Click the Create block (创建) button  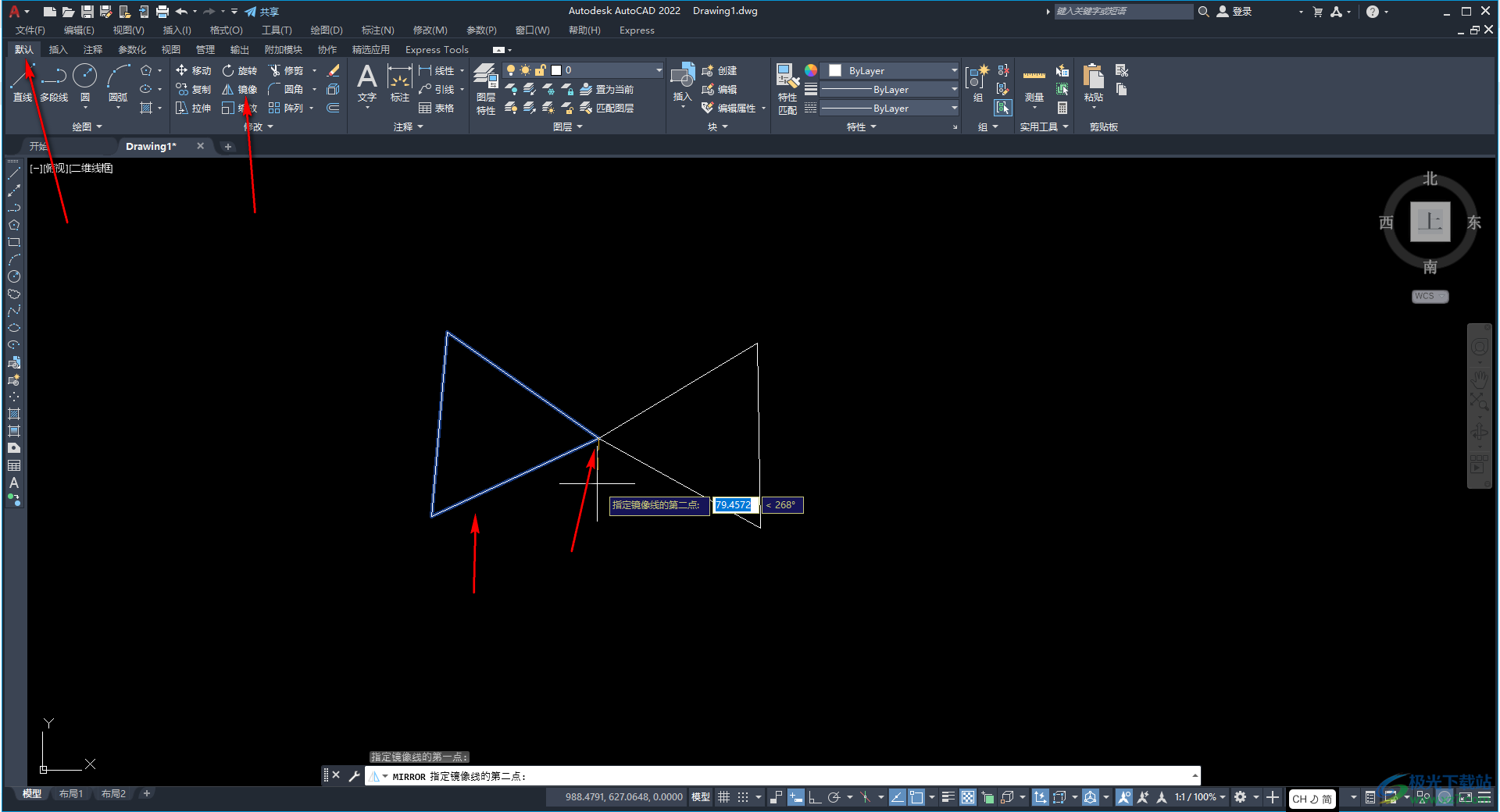tap(720, 70)
